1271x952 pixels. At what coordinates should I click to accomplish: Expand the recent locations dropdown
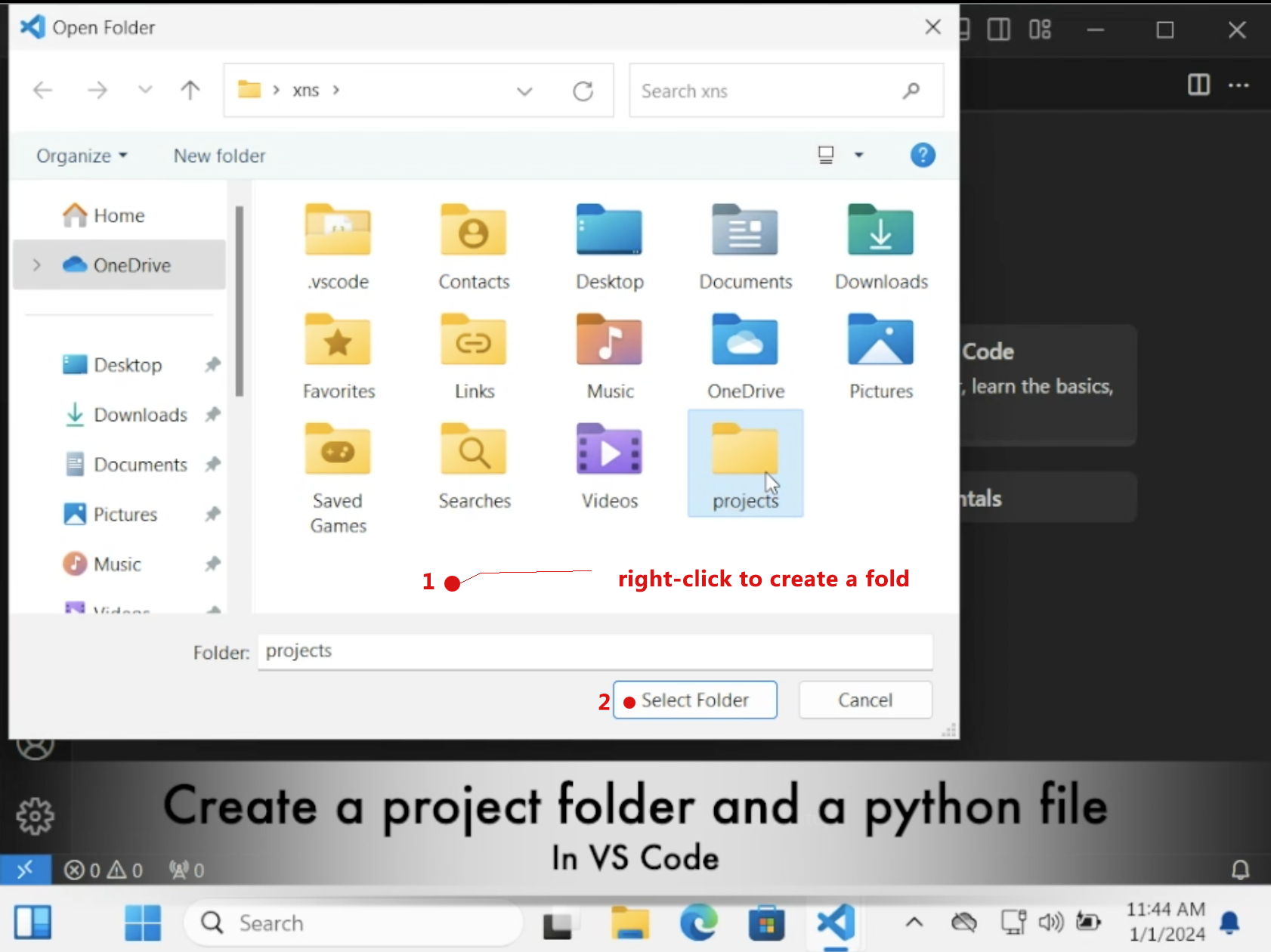(x=145, y=91)
